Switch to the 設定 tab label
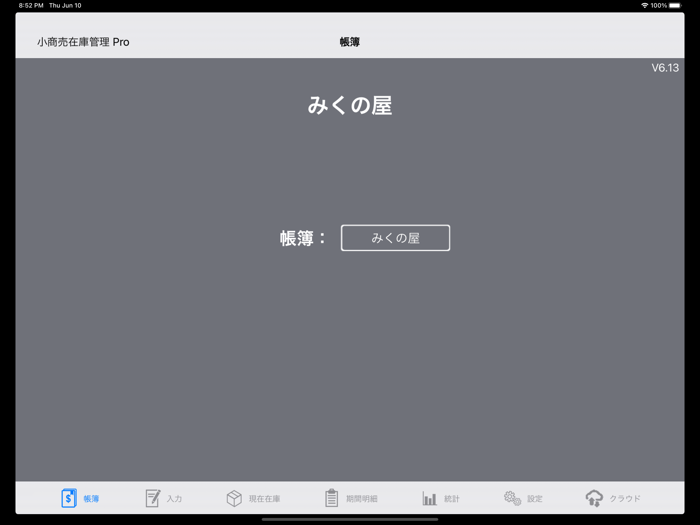This screenshot has width=700, height=525. click(x=535, y=499)
